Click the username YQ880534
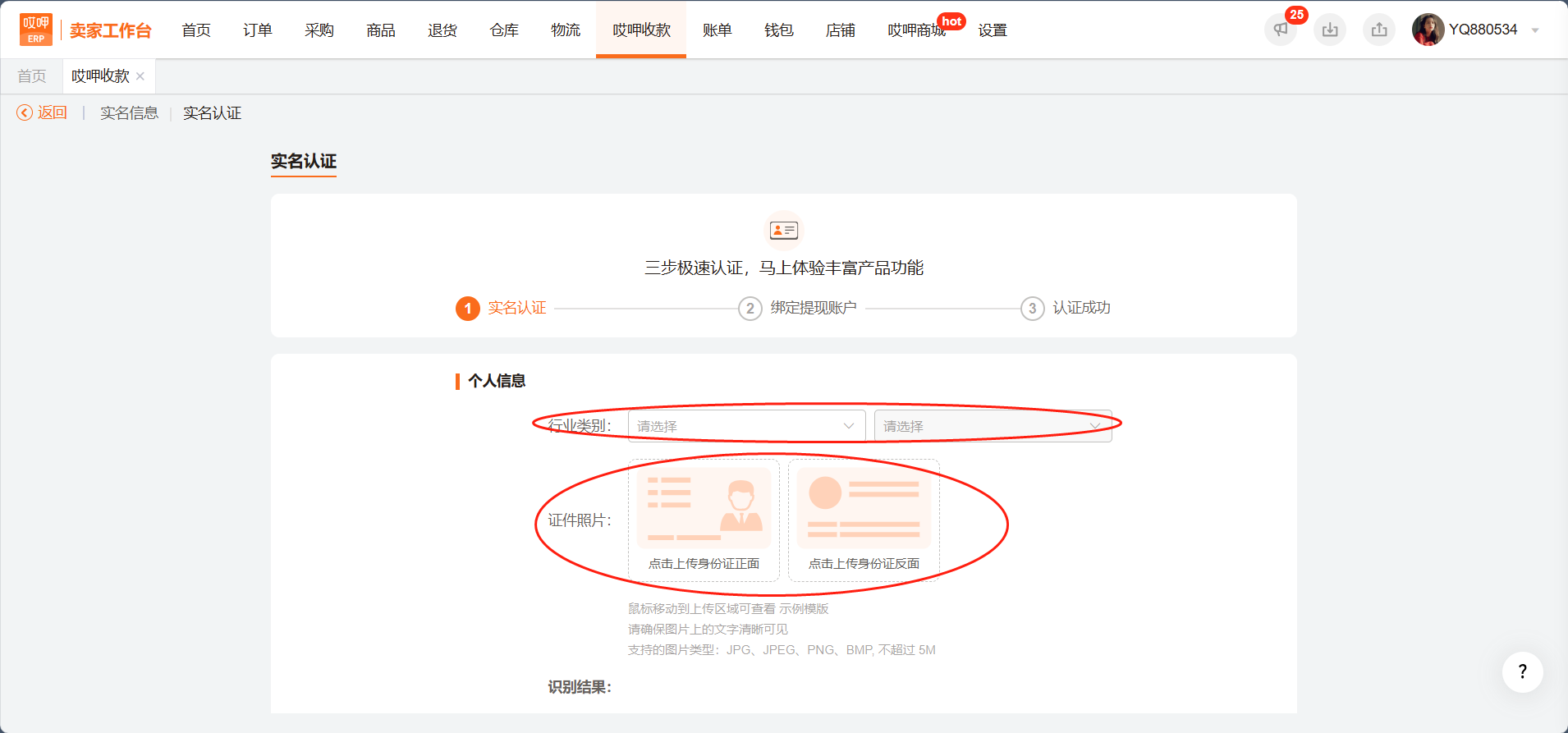 1483,30
